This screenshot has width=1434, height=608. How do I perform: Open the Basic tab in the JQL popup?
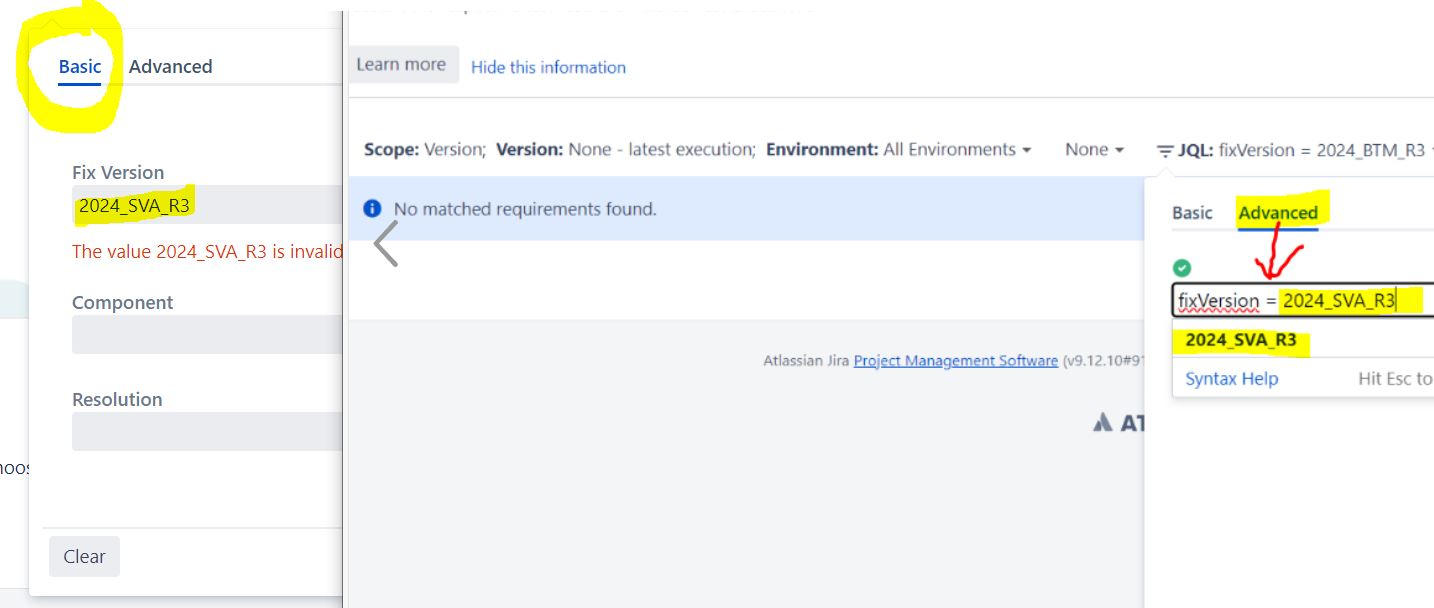click(1193, 212)
